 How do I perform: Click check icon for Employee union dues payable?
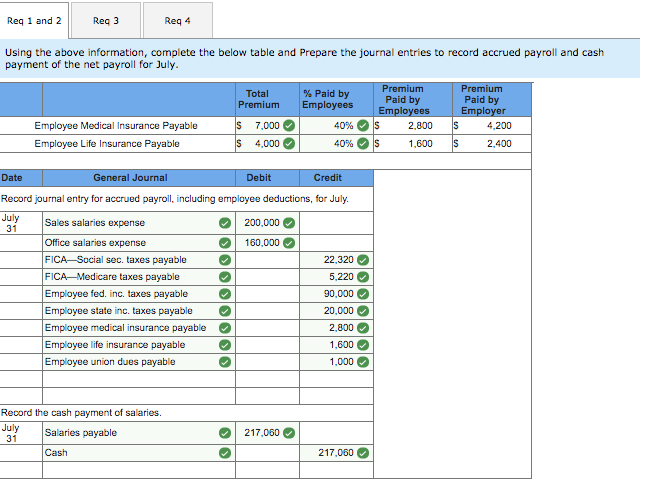coord(225,362)
